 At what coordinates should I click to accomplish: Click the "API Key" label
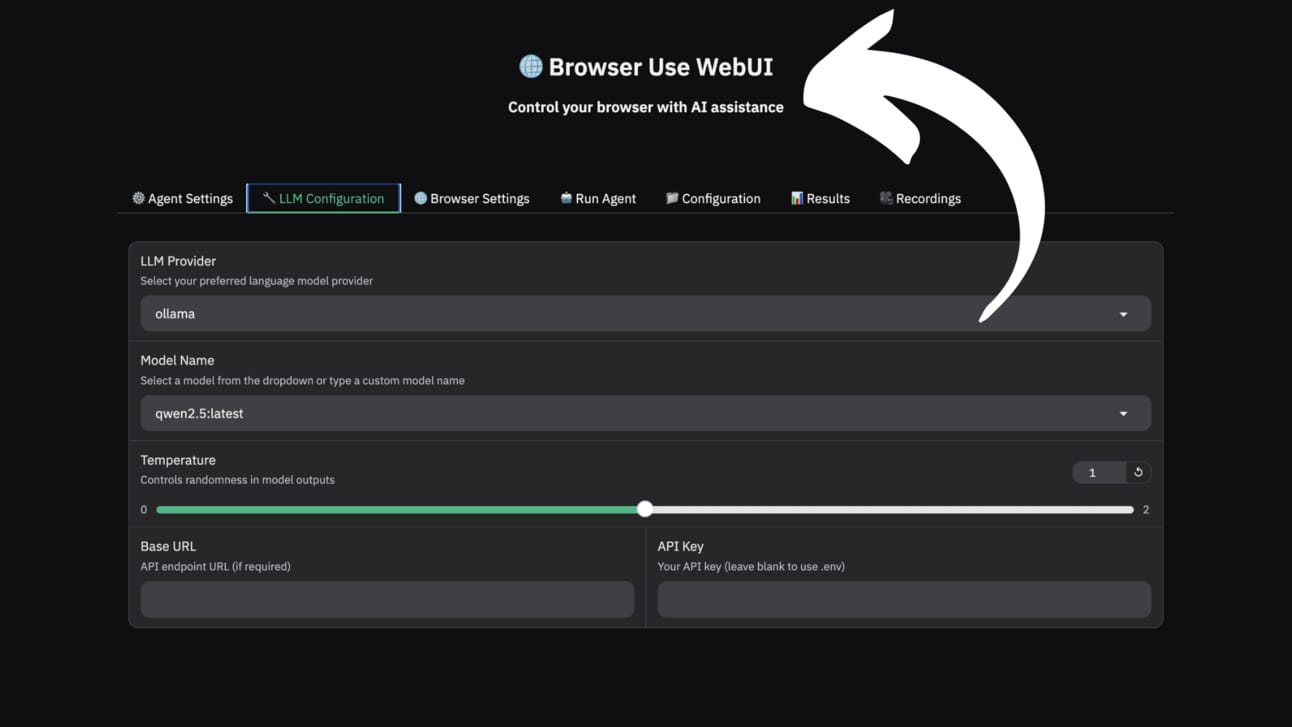coord(681,546)
